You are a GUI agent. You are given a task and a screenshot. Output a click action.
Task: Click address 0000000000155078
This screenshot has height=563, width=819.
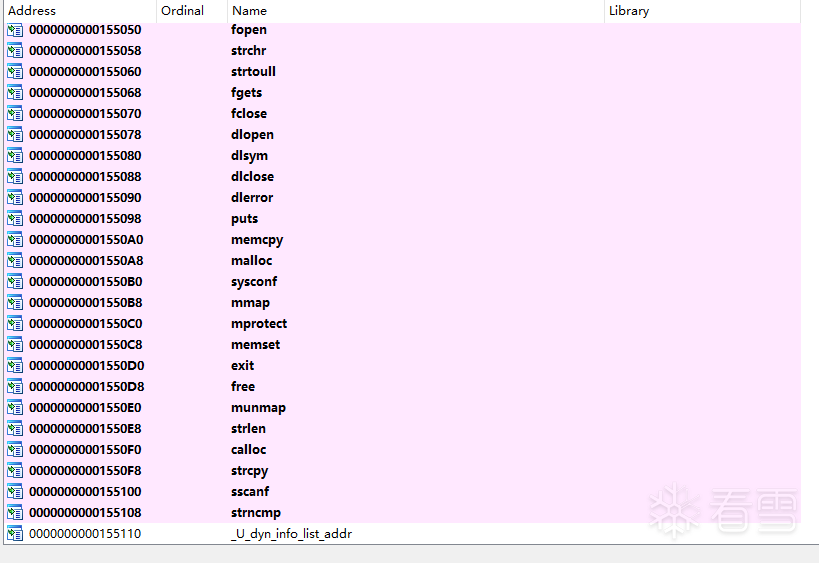coord(85,135)
